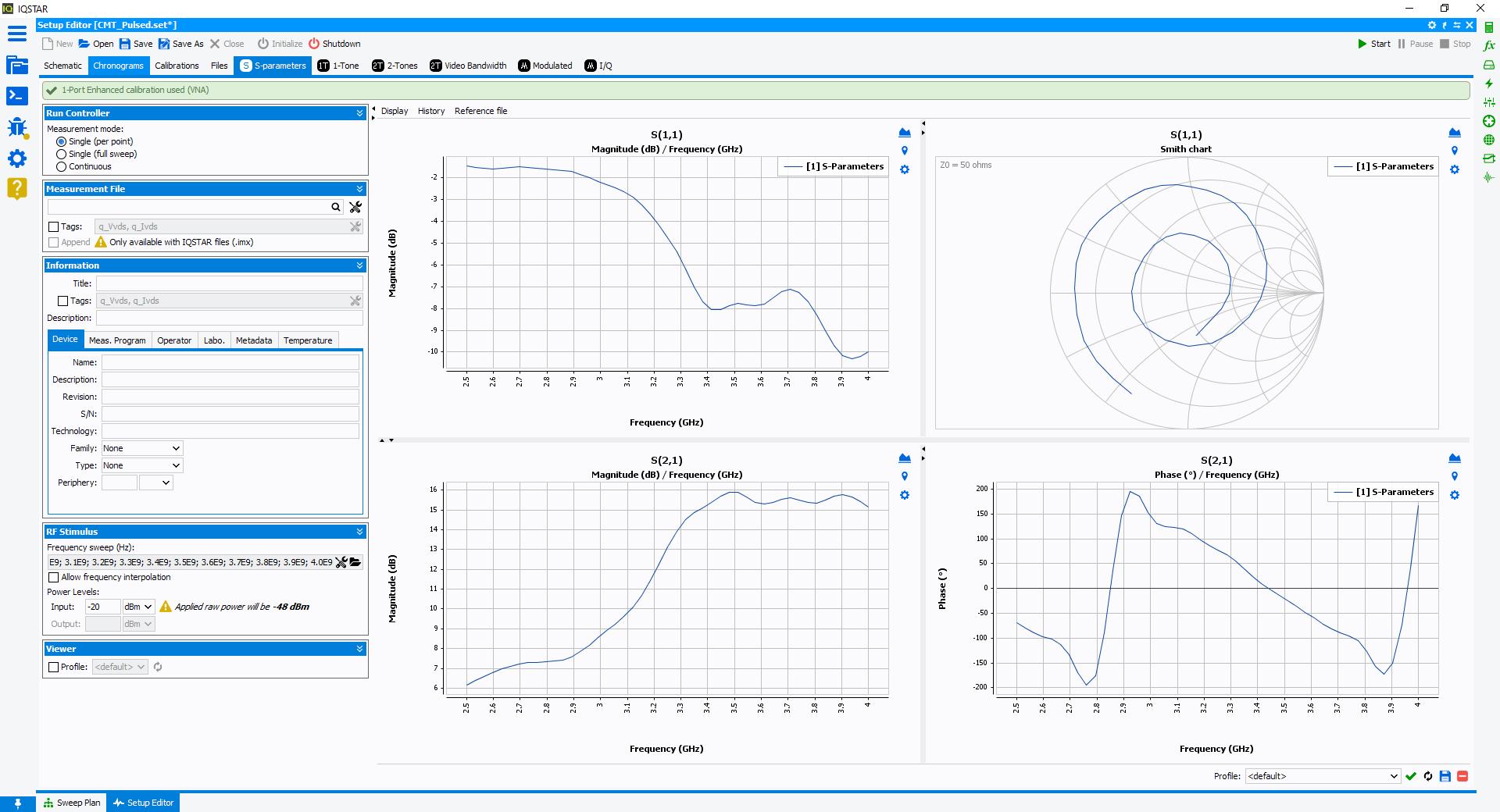This screenshot has width=1500, height=812.
Task: Open the project folders sidebar icon
Action: tap(17, 65)
